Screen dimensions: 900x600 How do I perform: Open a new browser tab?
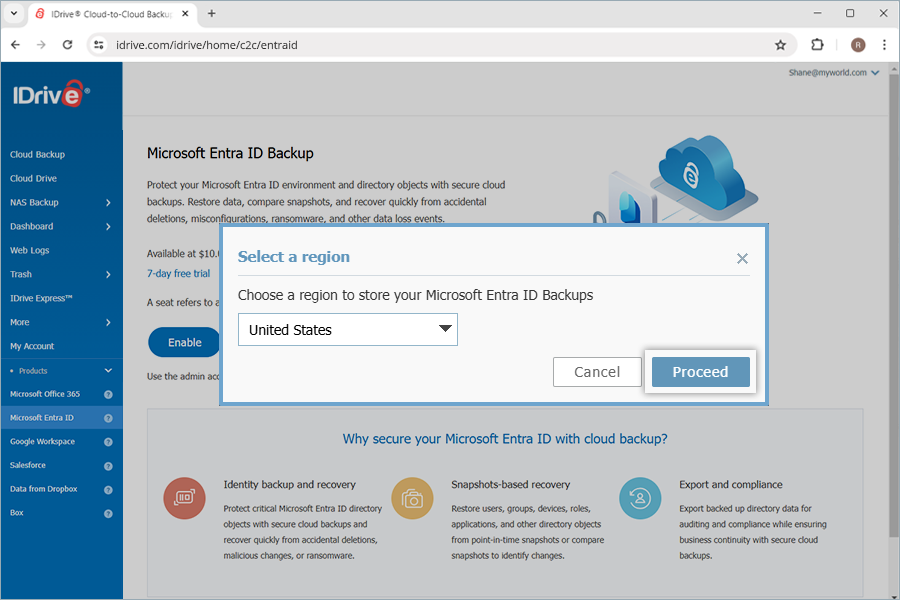[x=212, y=13]
